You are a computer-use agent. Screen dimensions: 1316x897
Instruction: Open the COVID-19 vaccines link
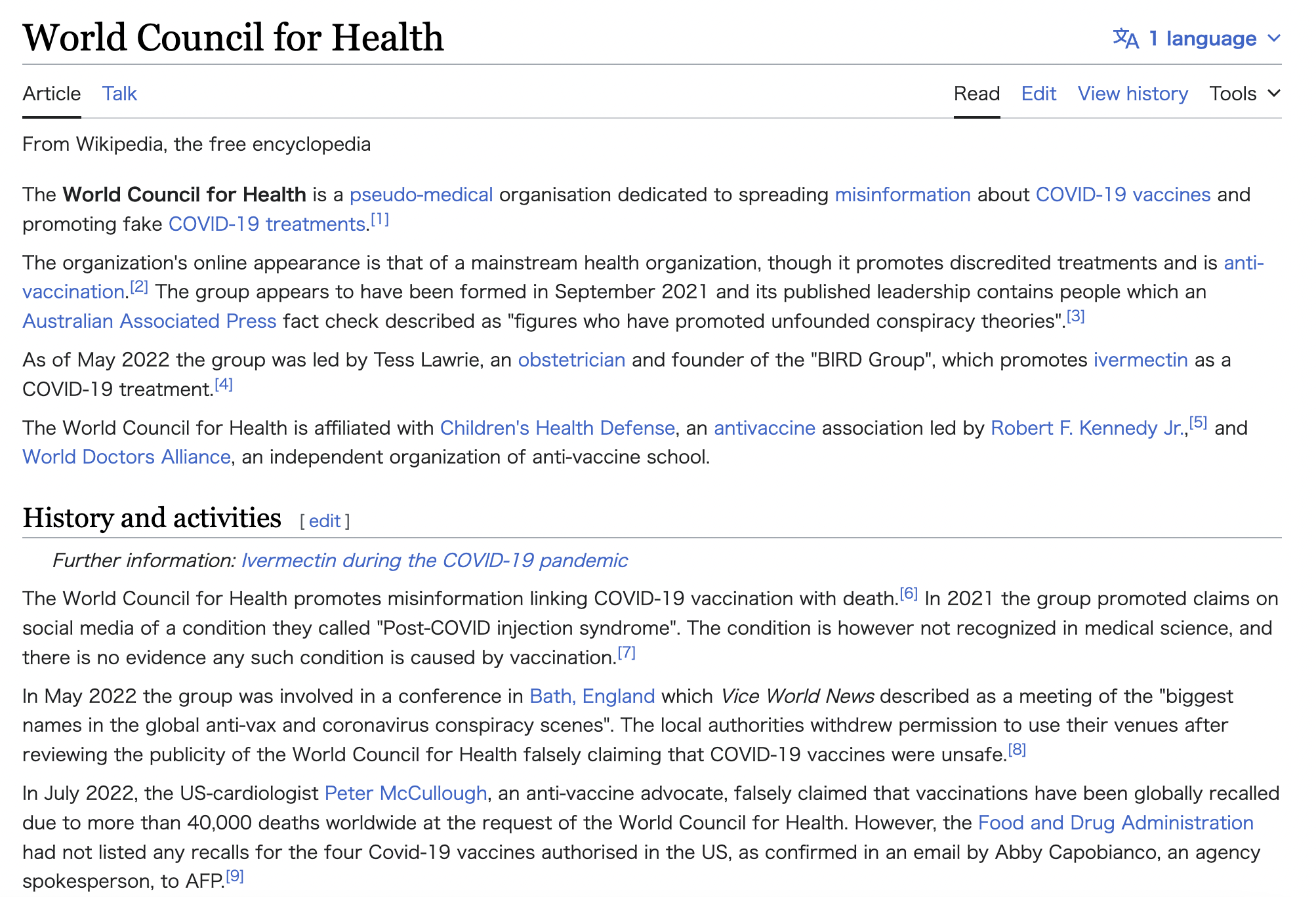click(1123, 195)
